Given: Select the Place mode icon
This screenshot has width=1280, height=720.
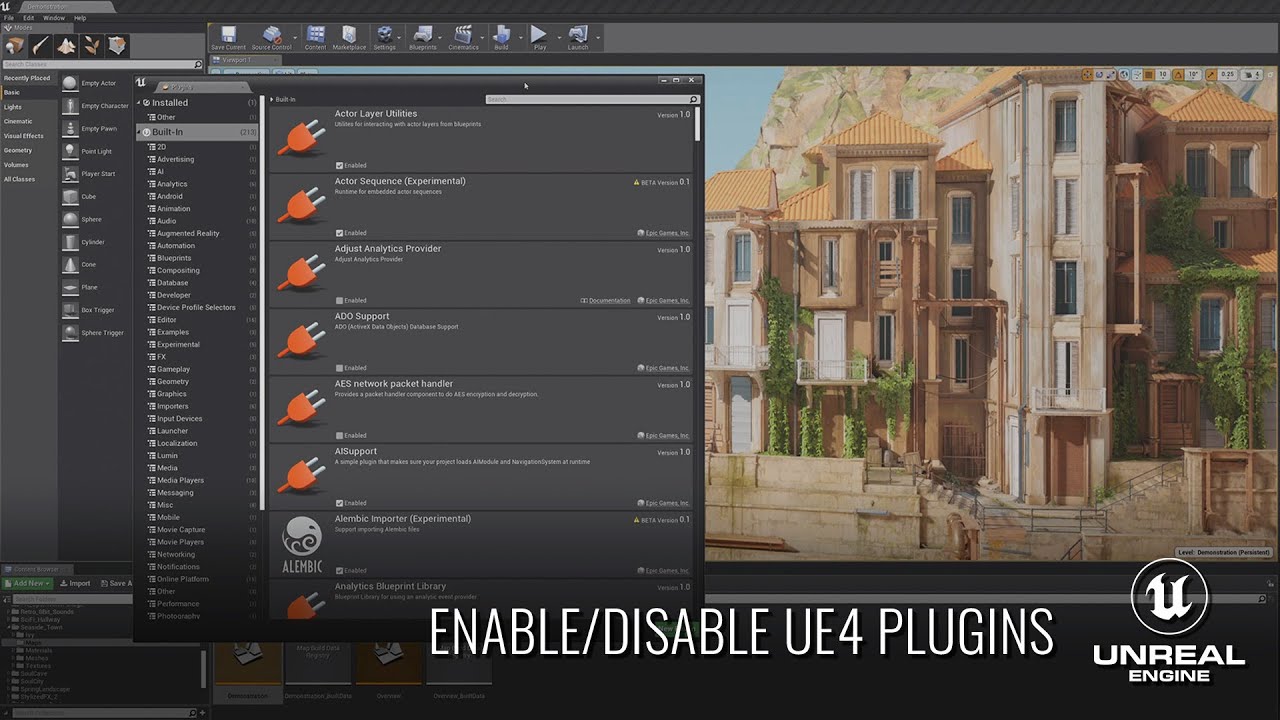Looking at the screenshot, I should pos(15,46).
